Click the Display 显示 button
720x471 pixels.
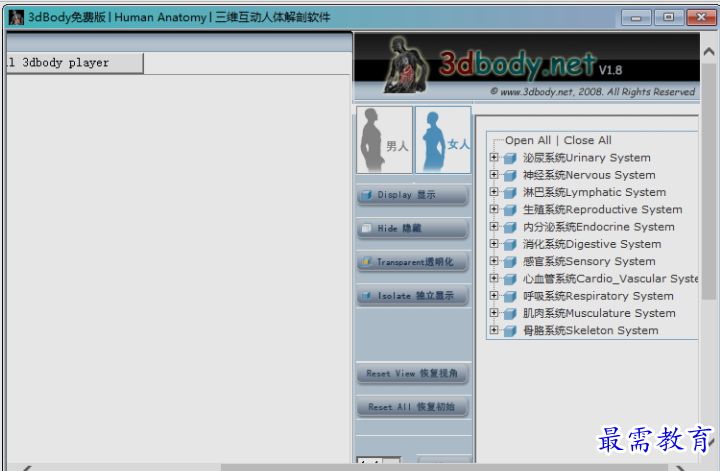pyautogui.click(x=412, y=195)
